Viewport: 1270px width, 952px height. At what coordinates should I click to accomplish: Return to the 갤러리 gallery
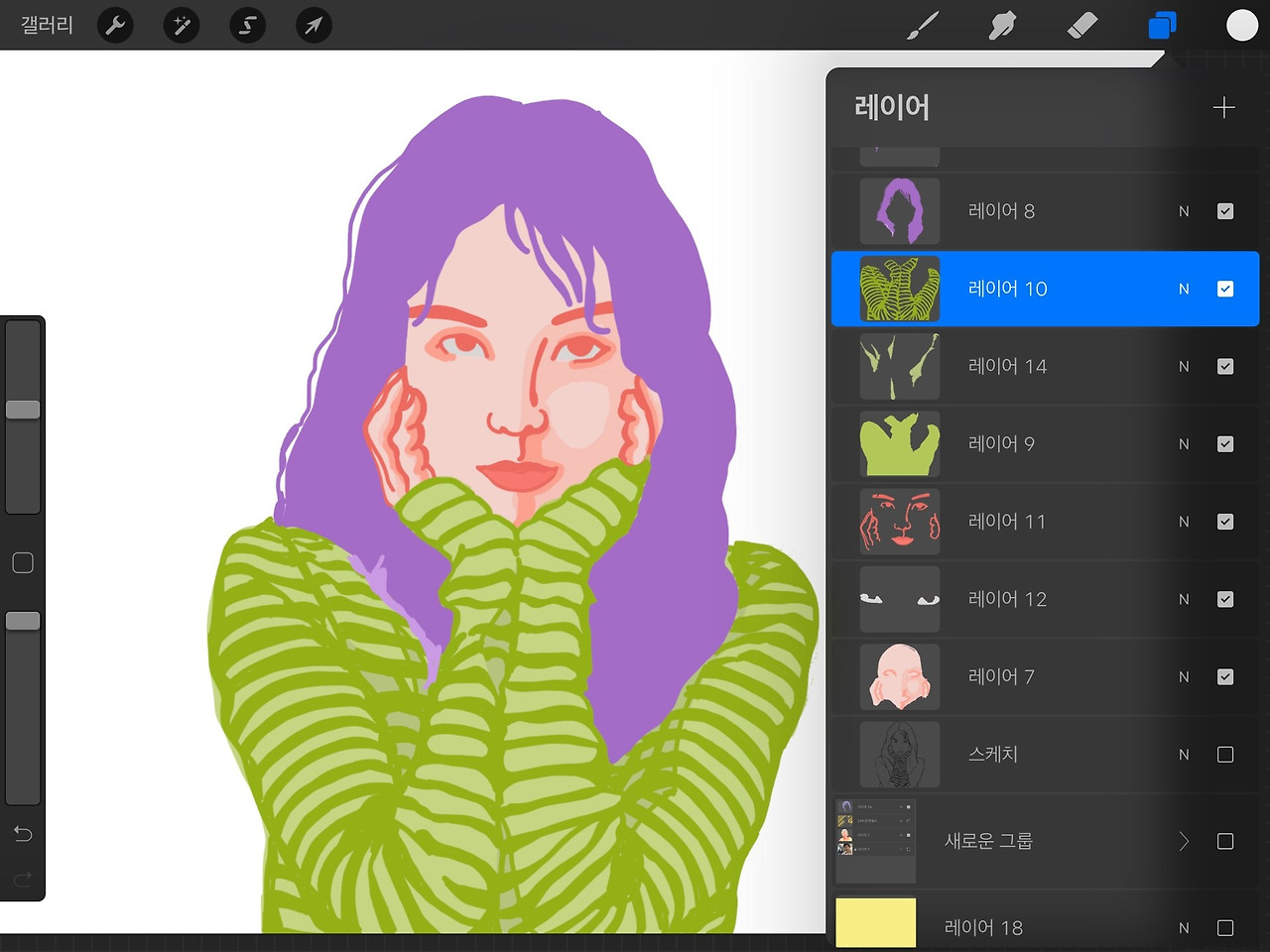coord(46,25)
